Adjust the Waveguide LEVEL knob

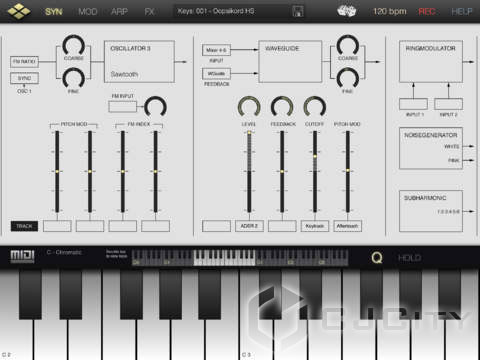click(x=249, y=107)
